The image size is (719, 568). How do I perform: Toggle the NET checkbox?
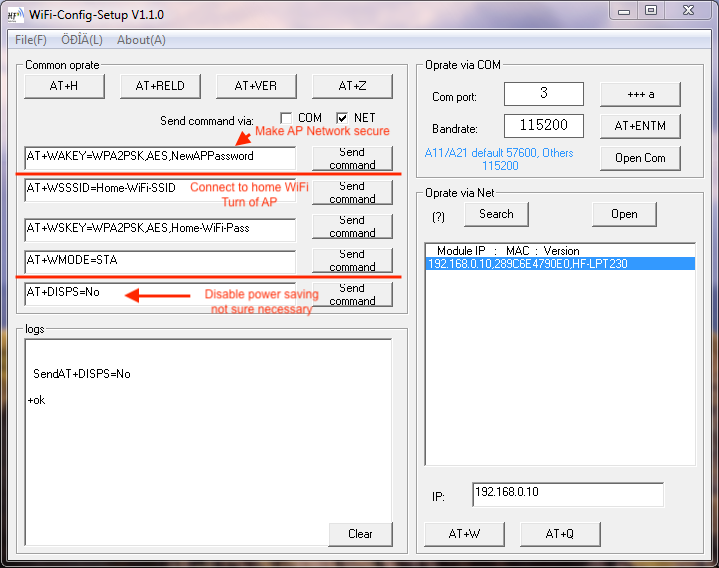click(342, 118)
